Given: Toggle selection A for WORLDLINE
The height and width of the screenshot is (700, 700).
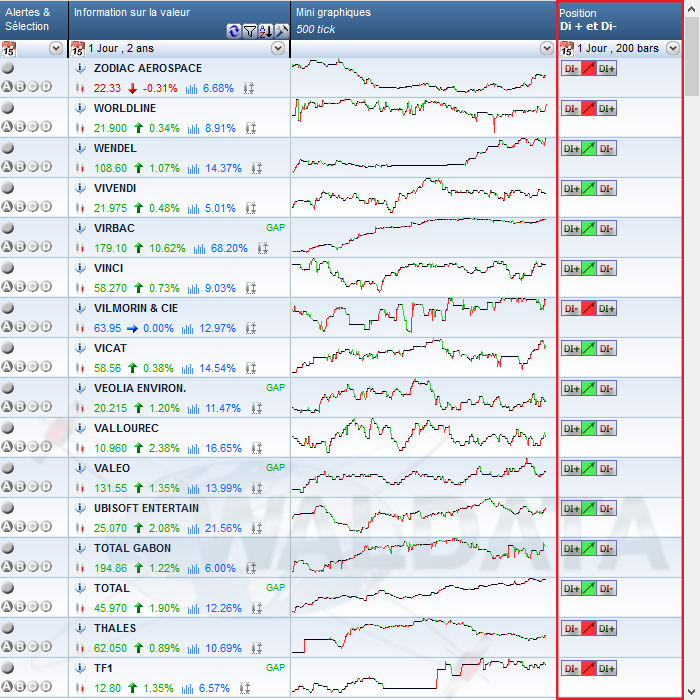Looking at the screenshot, I should 7,126.
